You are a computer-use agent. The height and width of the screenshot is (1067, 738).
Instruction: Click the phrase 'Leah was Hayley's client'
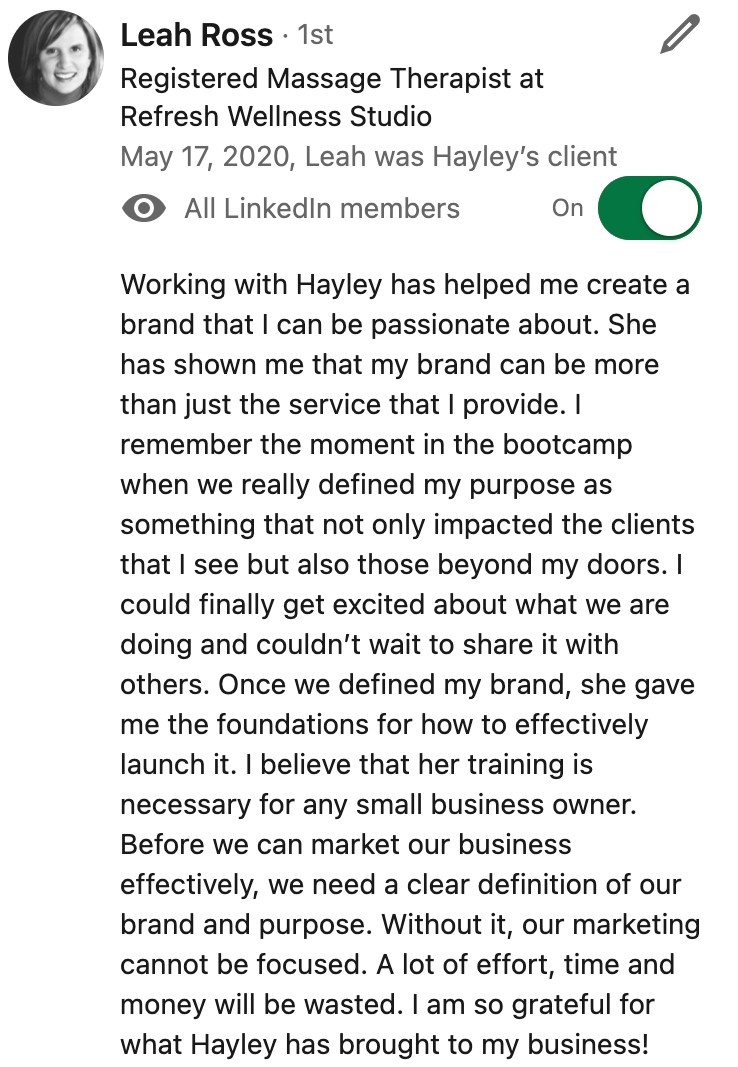(460, 157)
